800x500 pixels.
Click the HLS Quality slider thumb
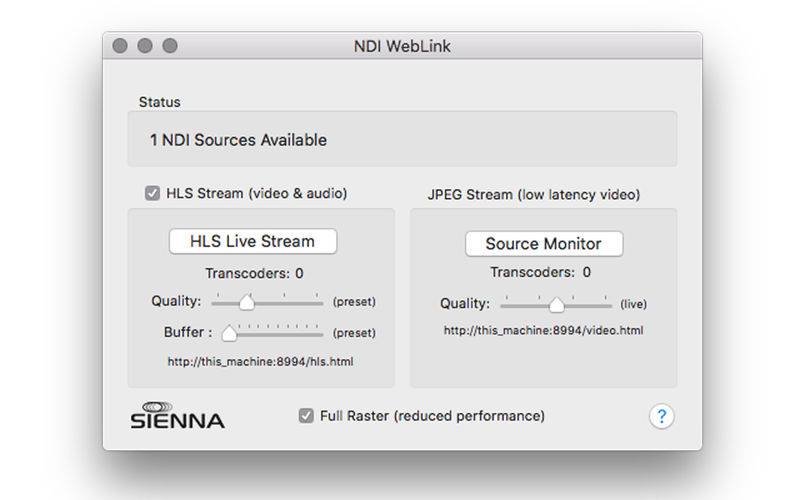[246, 302]
